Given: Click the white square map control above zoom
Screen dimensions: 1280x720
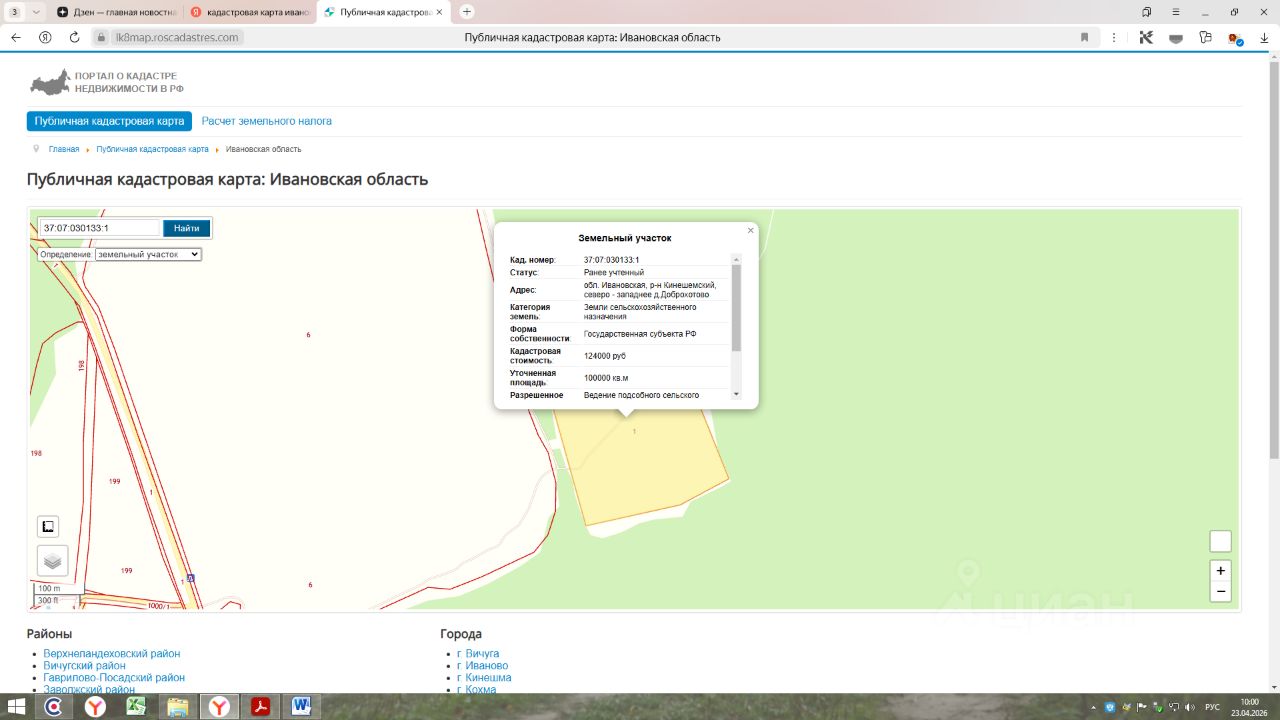Looking at the screenshot, I should 1220,541.
